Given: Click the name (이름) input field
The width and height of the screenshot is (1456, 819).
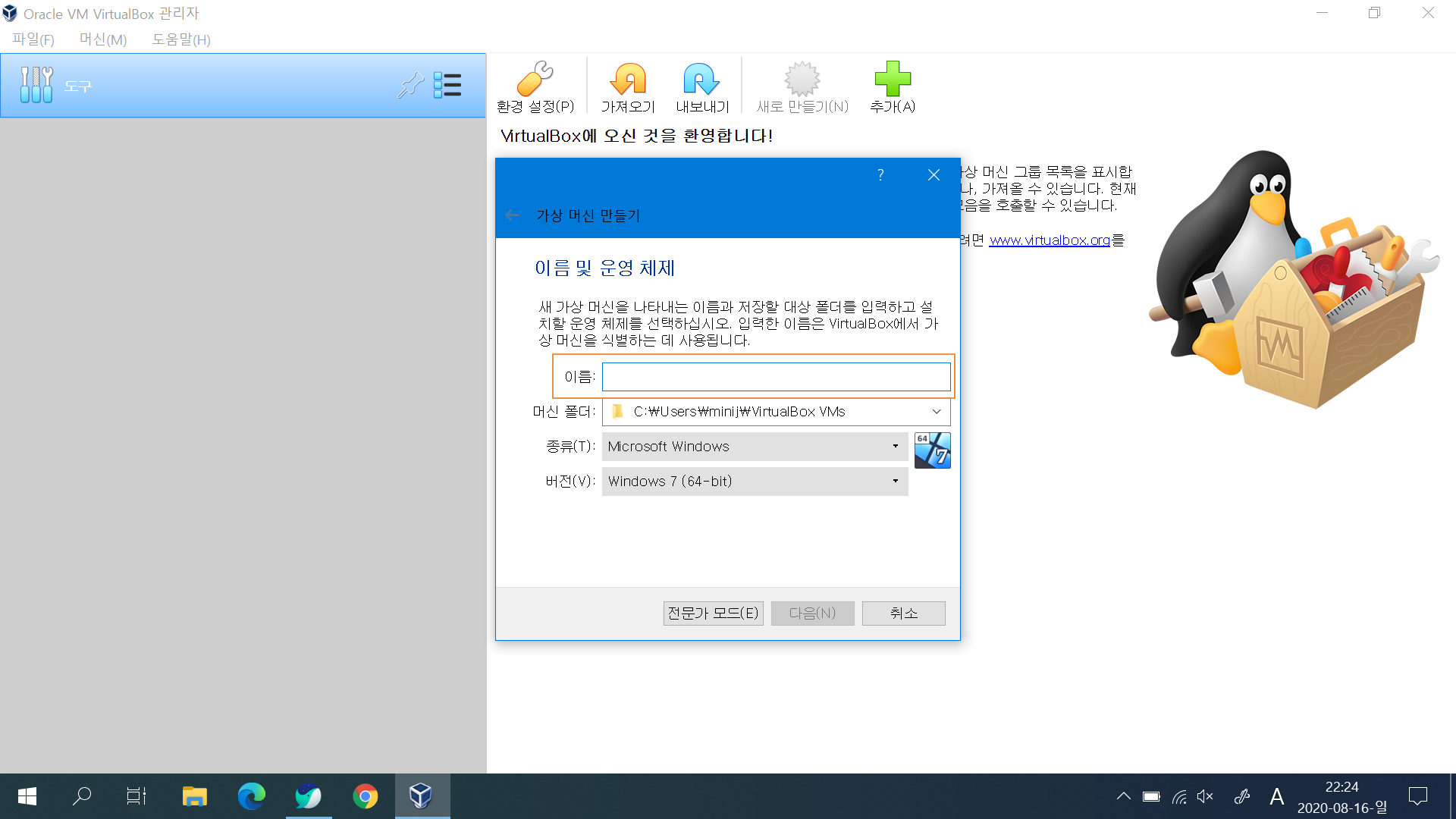Looking at the screenshot, I should click(x=776, y=377).
